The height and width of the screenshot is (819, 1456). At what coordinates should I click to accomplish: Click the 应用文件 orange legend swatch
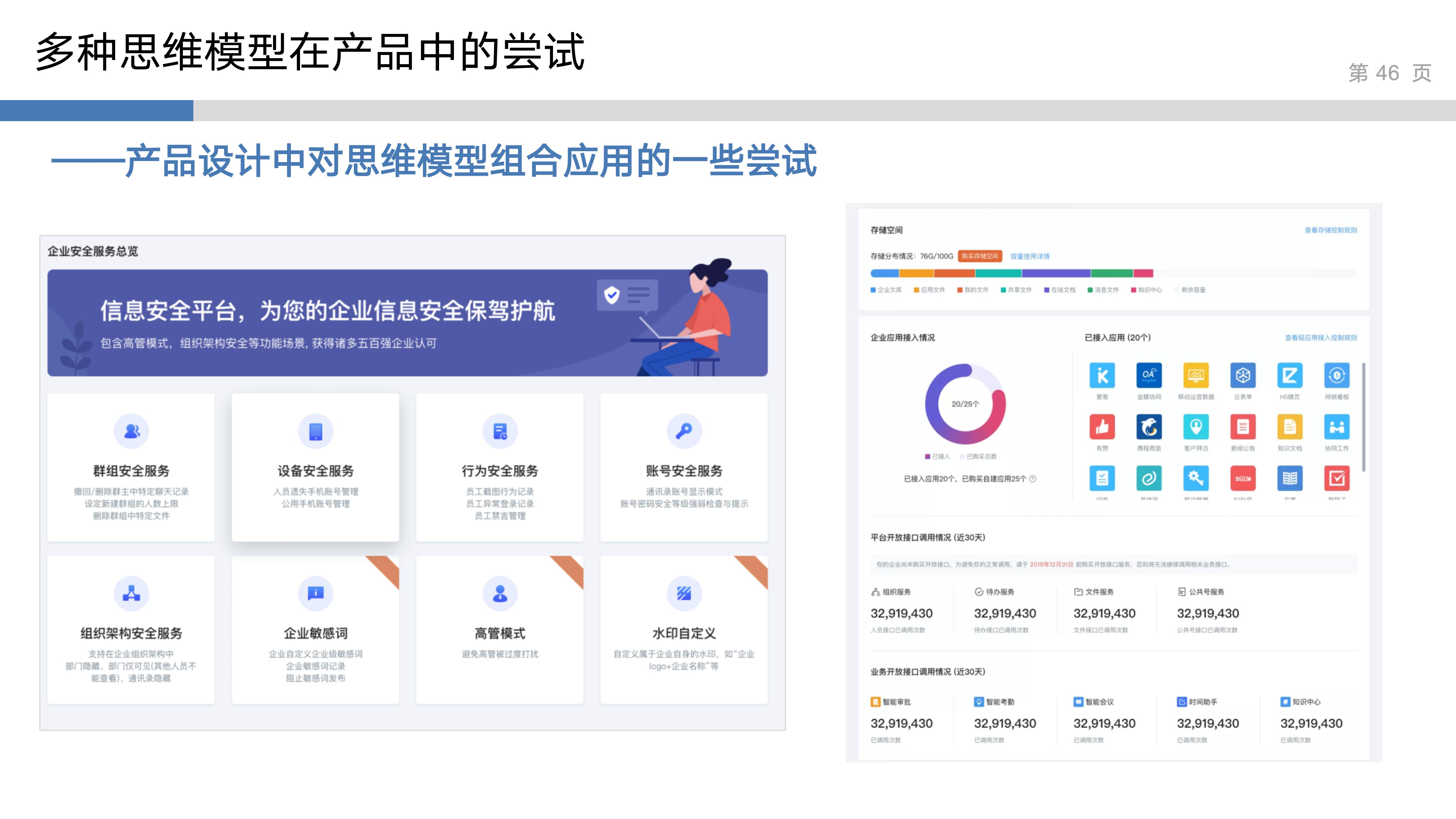point(917,290)
